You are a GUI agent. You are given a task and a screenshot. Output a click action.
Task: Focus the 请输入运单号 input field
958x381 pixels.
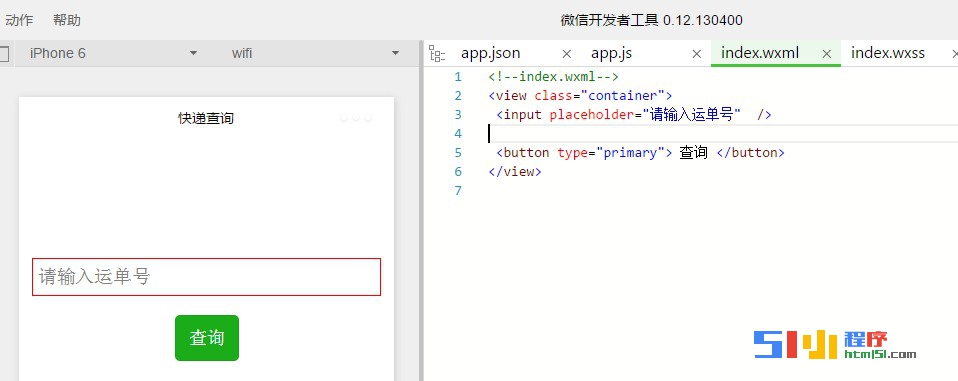click(207, 277)
